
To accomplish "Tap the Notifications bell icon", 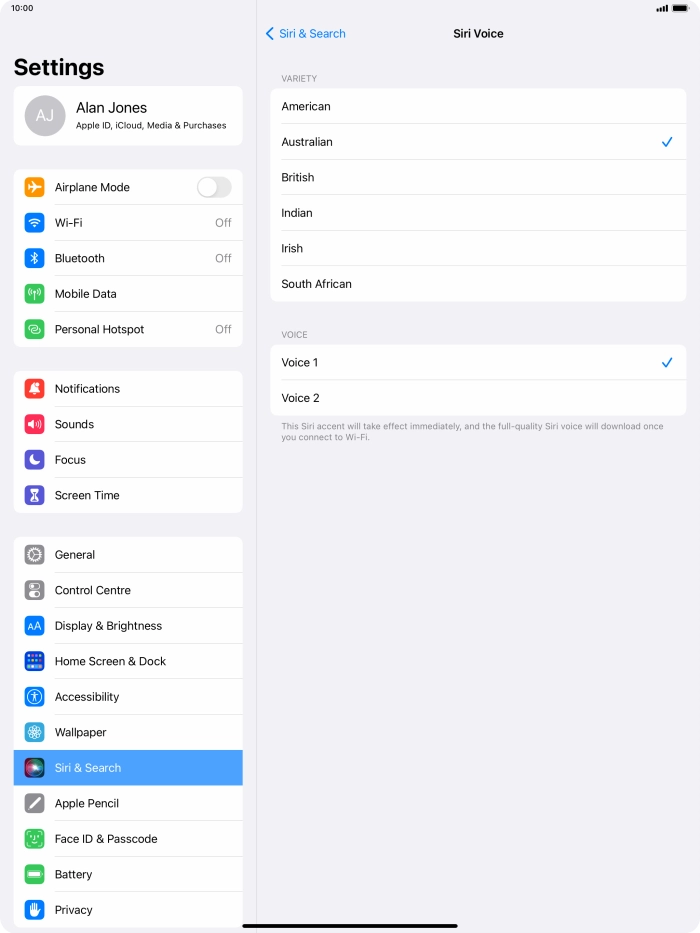I will 35,389.
